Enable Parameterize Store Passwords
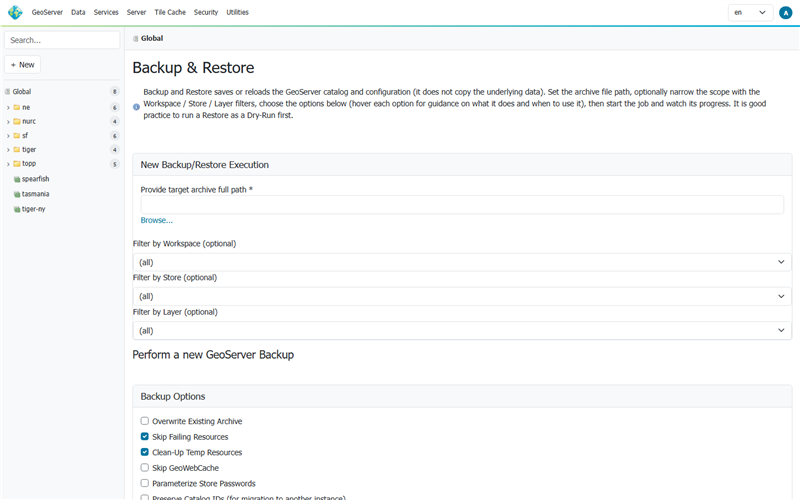Screen dimensions: 800x500 pyautogui.click(x=145, y=483)
